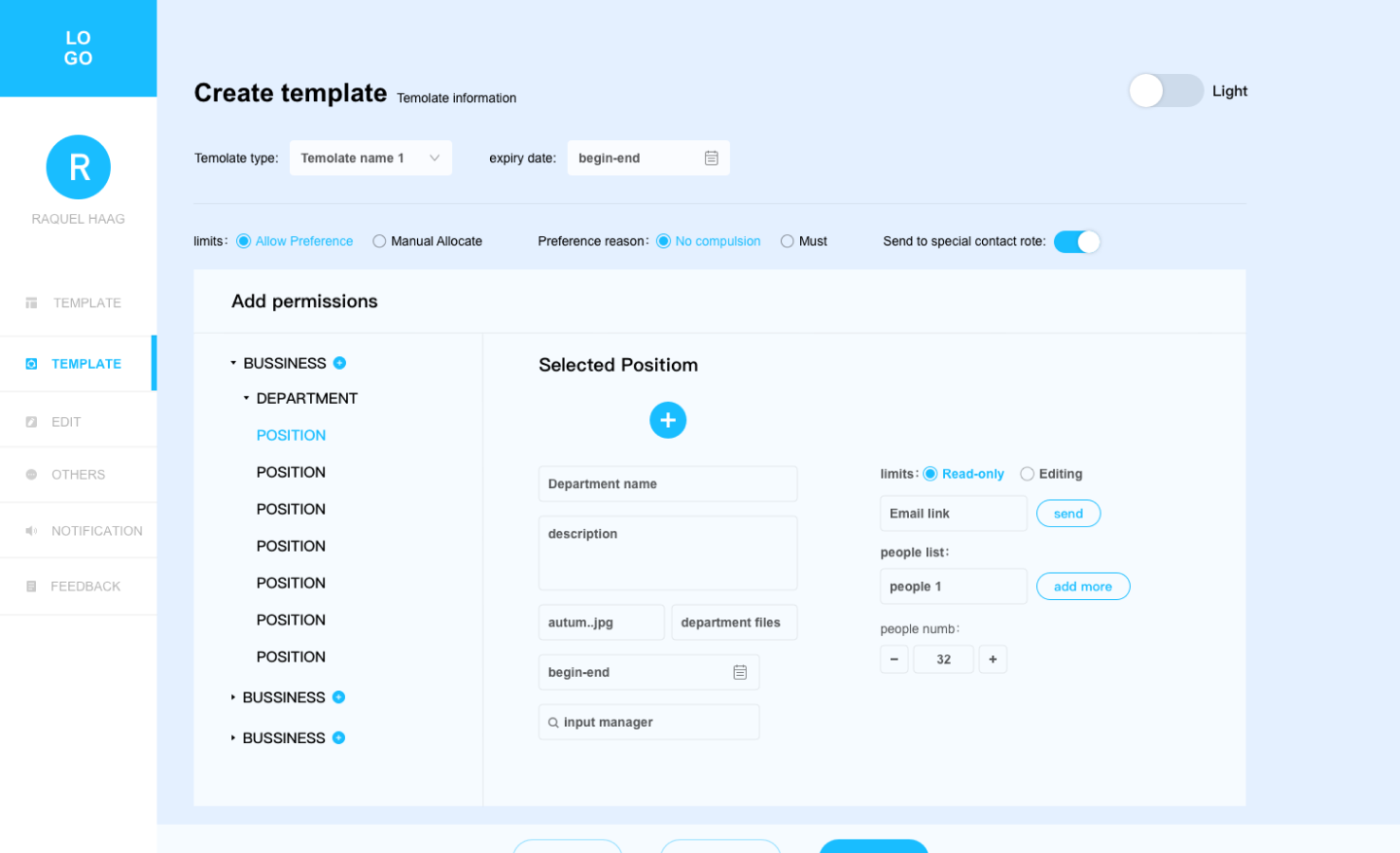
Task: Go to FEEDBACK in the sidebar menu
Action: pyautogui.click(x=85, y=586)
